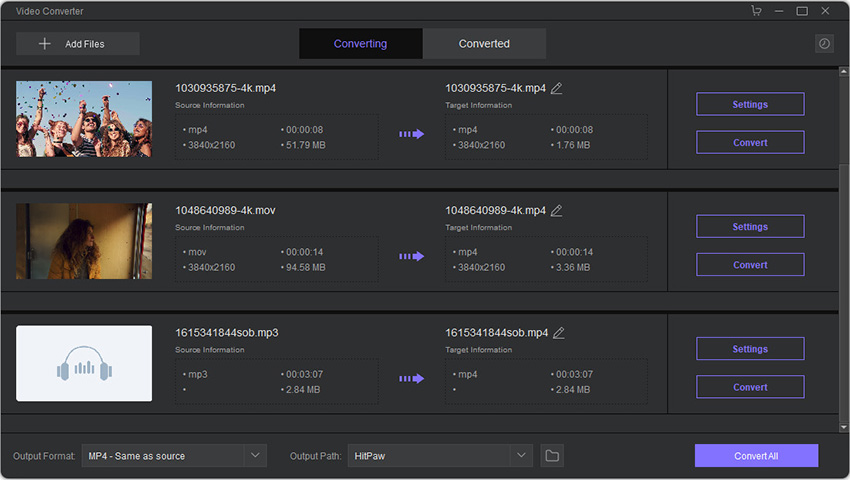
Task: Expand the Output Path dropdown arrow
Action: point(521,456)
